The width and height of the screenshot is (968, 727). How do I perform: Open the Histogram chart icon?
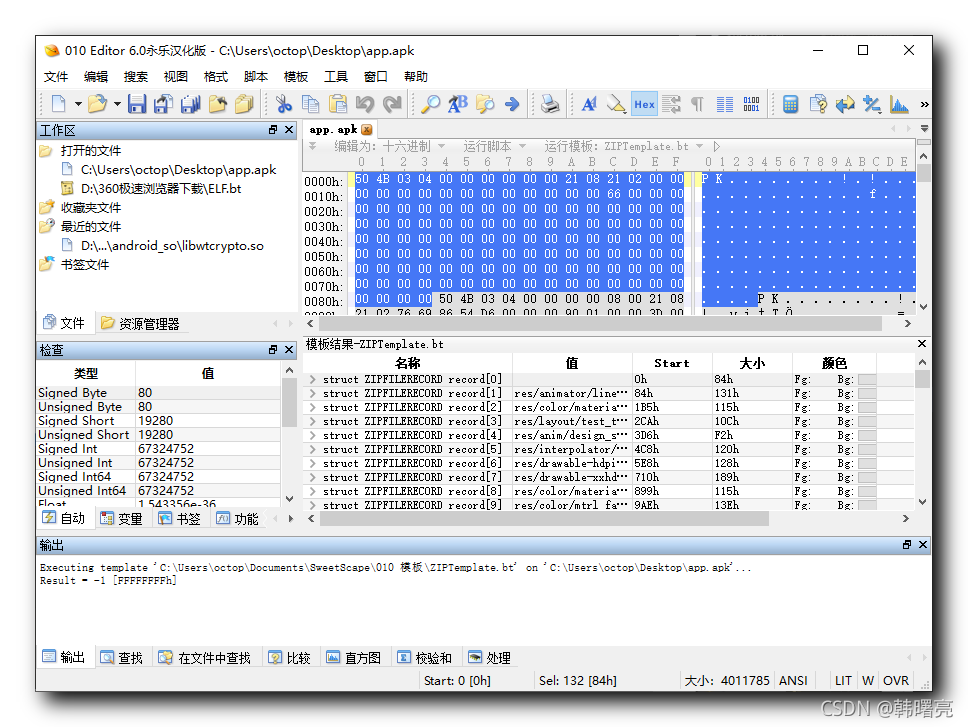[x=899, y=104]
